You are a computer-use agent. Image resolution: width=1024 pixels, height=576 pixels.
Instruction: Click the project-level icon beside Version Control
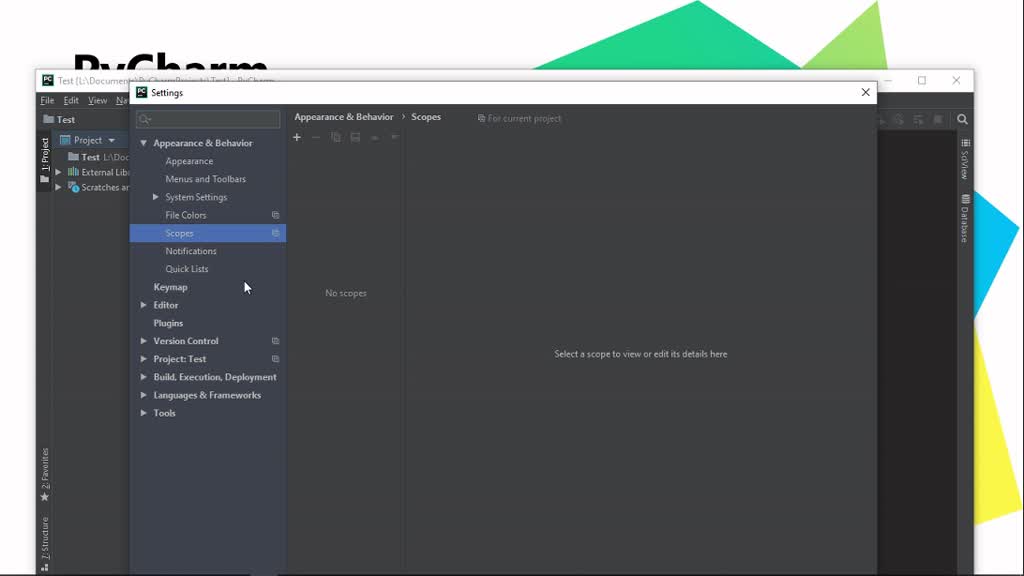coord(276,341)
